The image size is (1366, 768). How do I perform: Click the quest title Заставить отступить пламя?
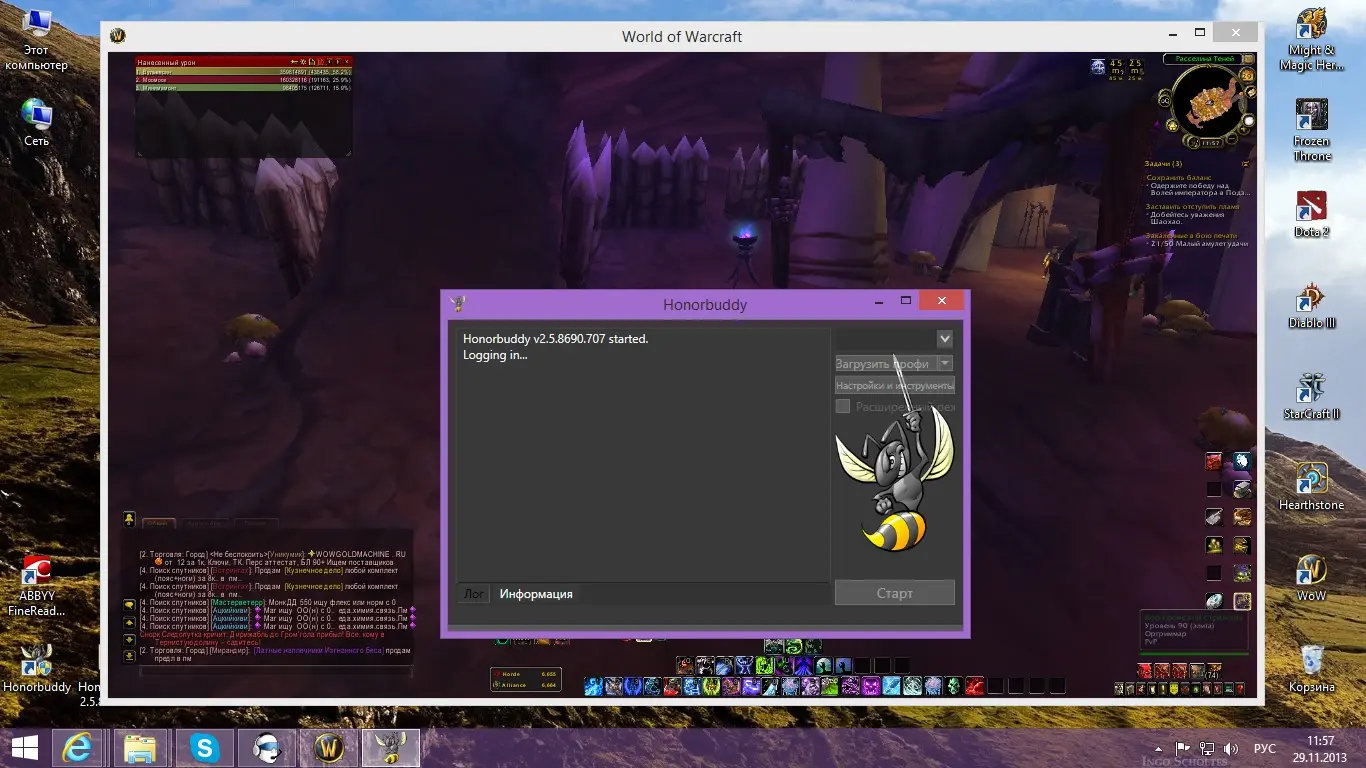pyautogui.click(x=1192, y=207)
